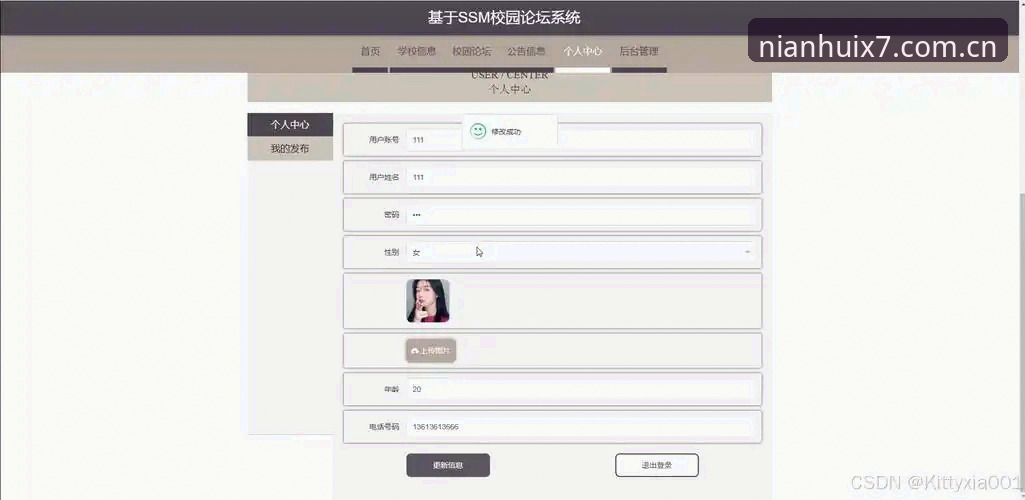Open 公告信息 in the navigation

(526, 51)
